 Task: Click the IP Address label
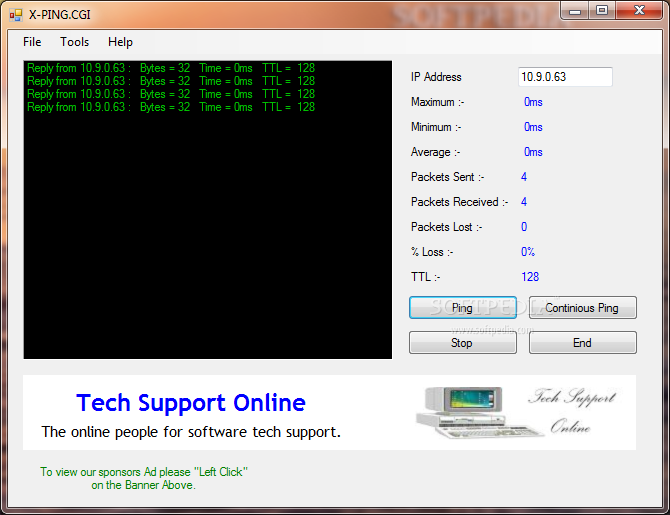point(436,77)
